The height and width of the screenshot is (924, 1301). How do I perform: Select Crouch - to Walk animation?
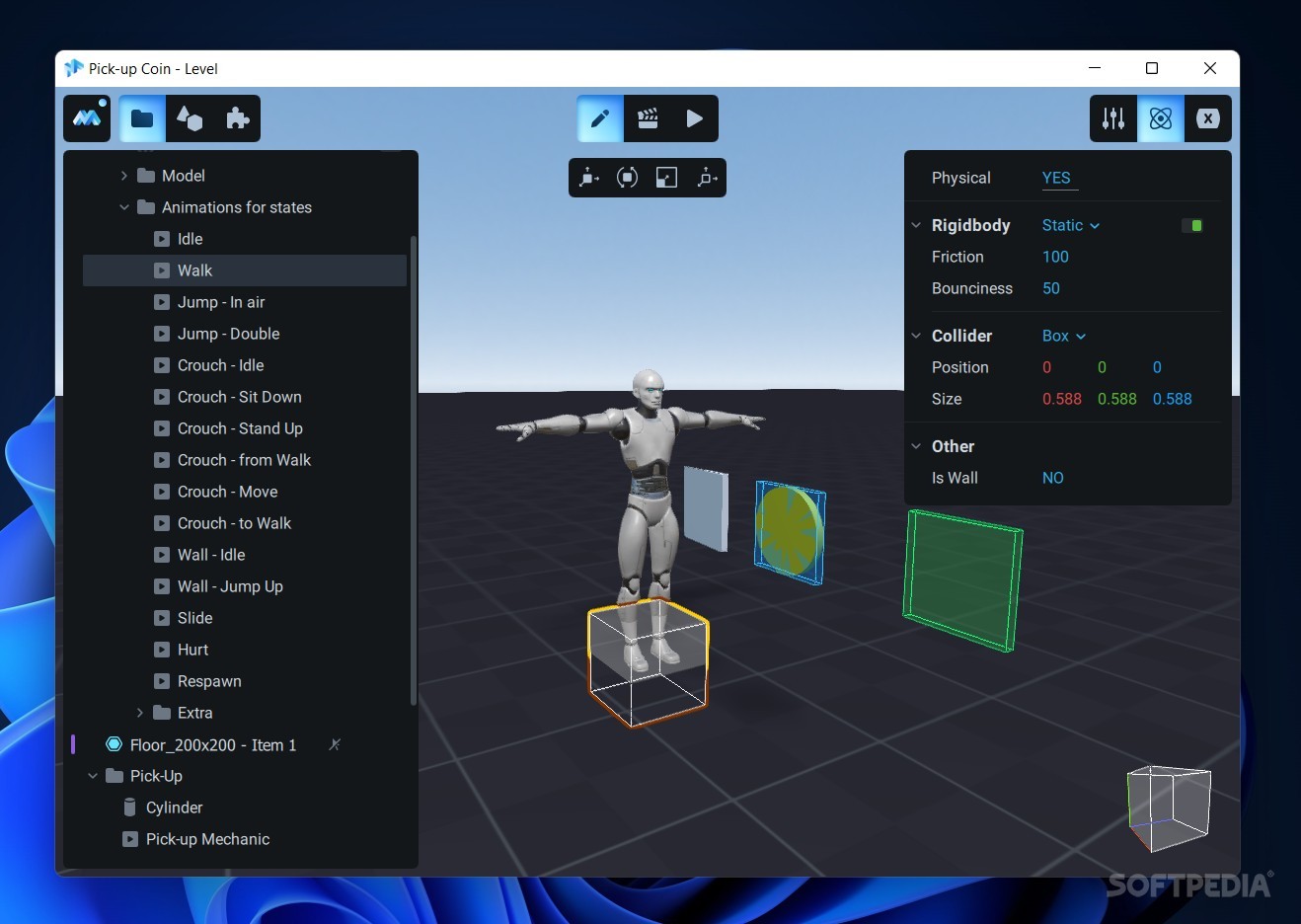click(x=245, y=523)
